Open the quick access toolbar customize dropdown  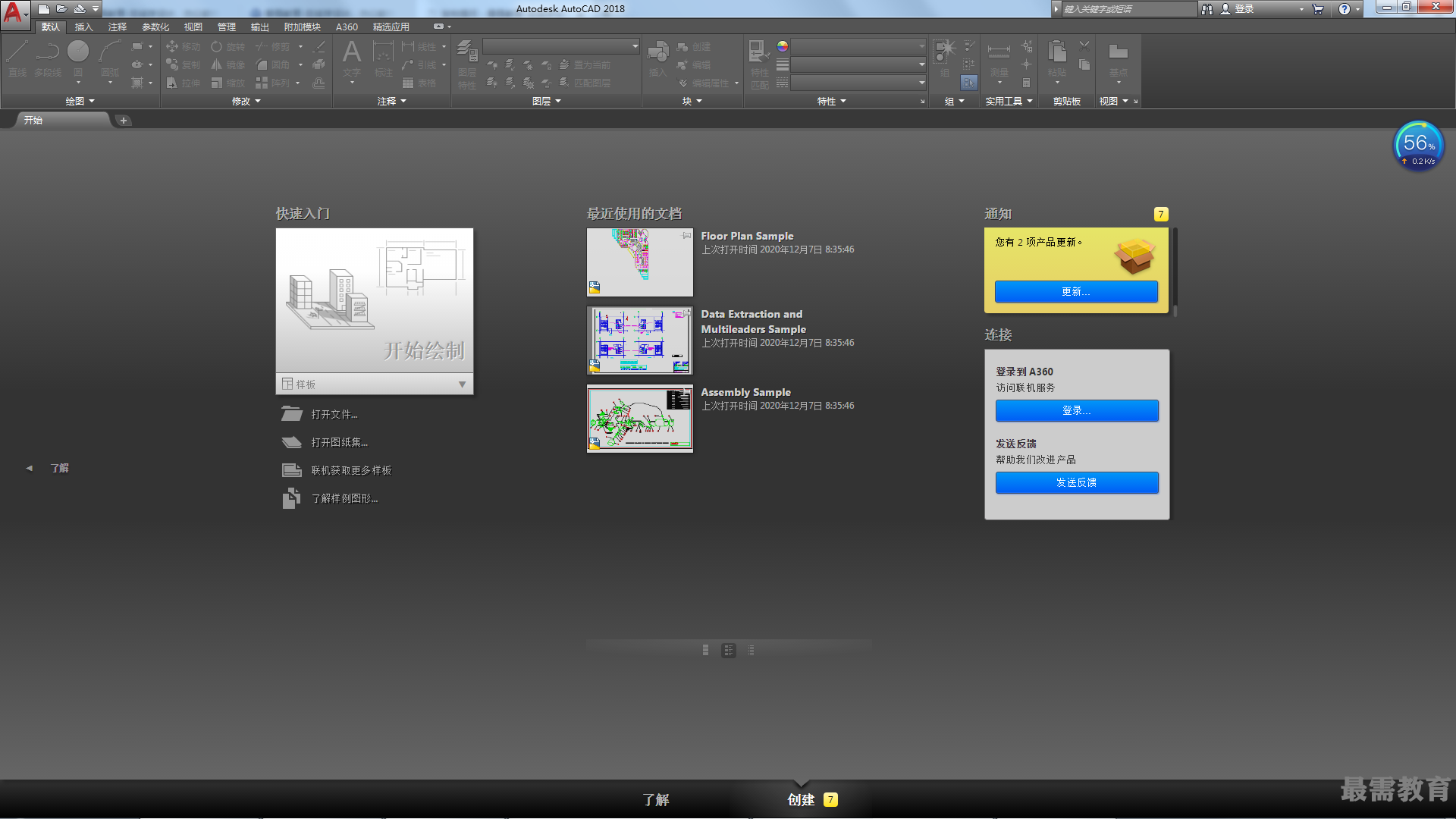pyautogui.click(x=96, y=9)
